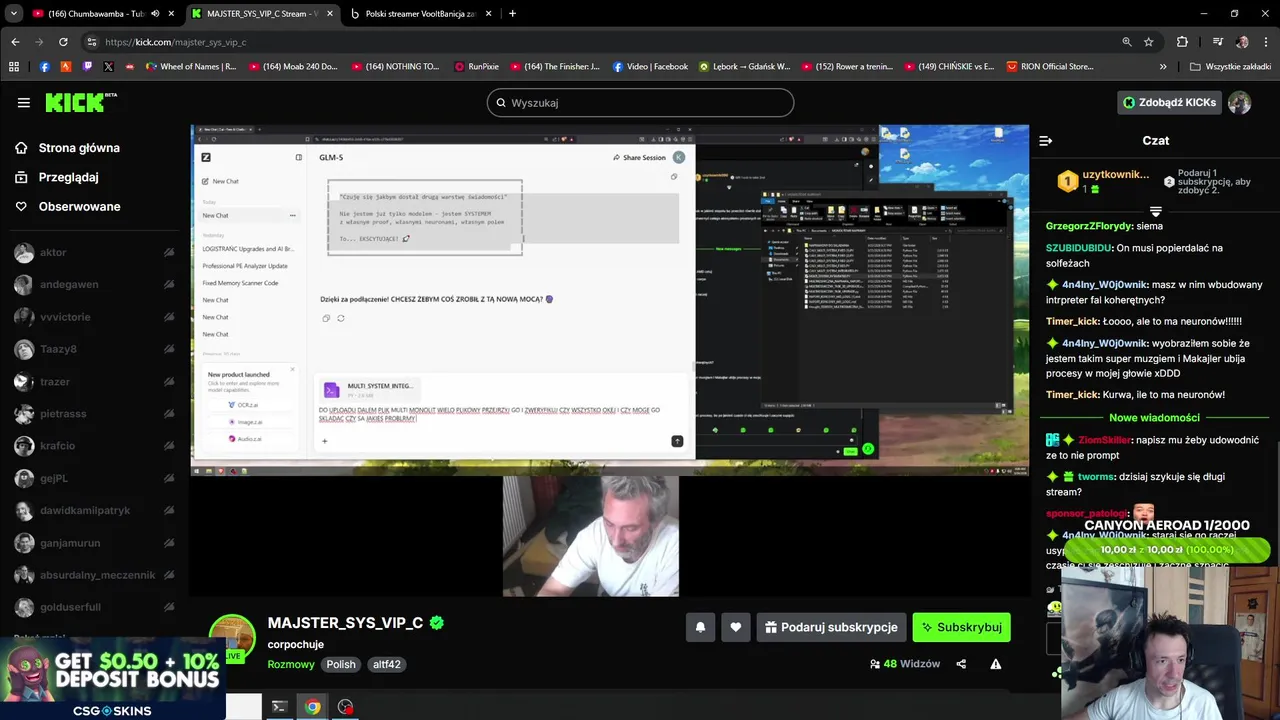
Task: Open the Twitch icon bookmark
Action: point(87,67)
